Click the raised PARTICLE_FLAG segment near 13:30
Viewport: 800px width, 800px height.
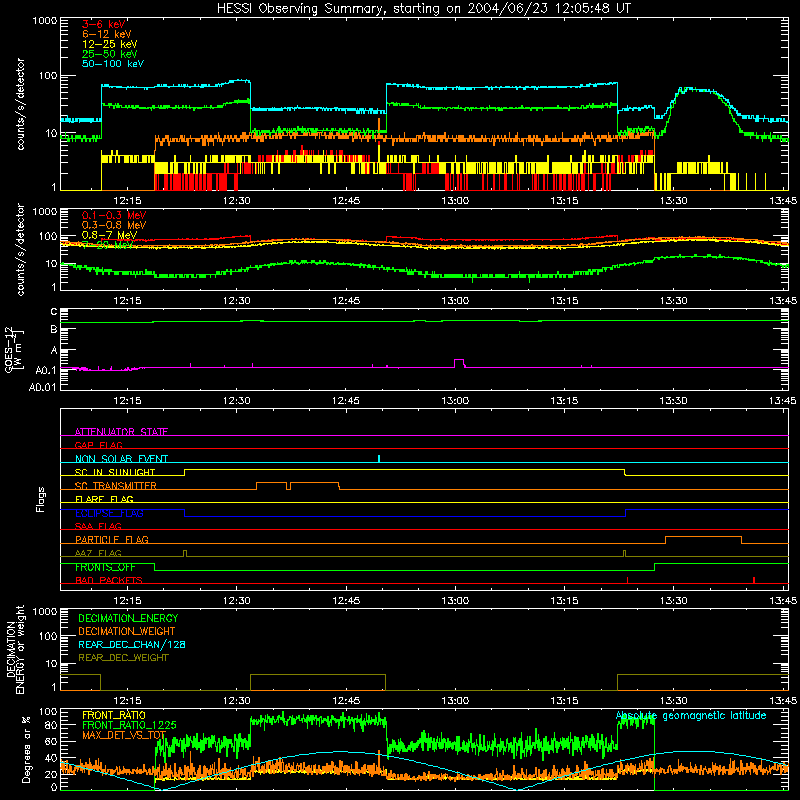[703, 537]
